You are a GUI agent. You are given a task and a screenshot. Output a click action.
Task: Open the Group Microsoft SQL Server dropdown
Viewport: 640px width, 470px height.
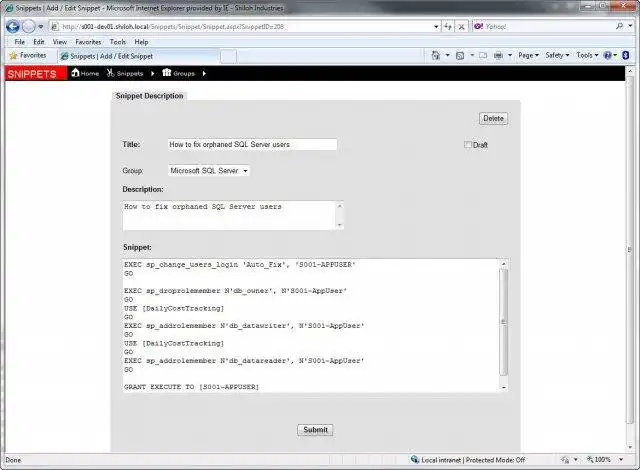click(x=209, y=171)
